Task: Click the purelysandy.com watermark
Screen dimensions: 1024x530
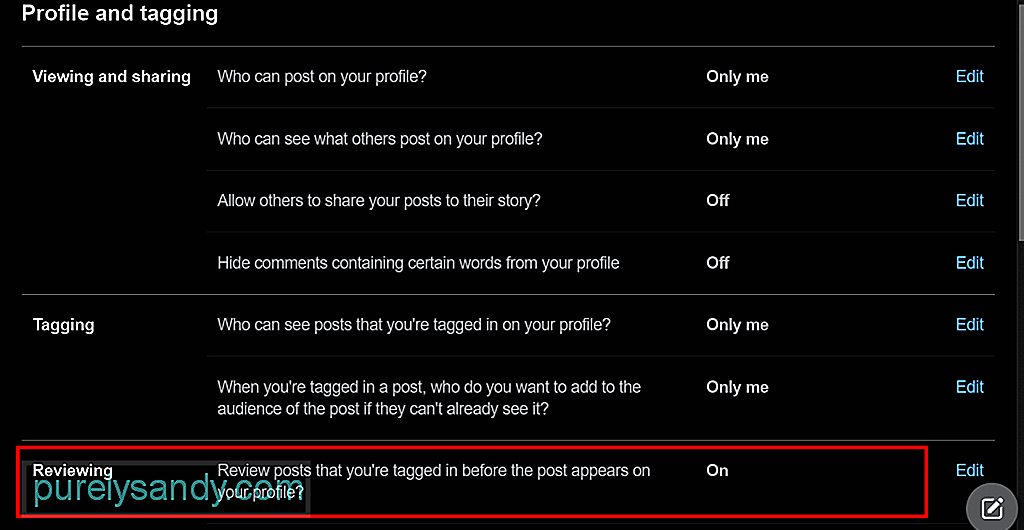Action: (x=168, y=490)
